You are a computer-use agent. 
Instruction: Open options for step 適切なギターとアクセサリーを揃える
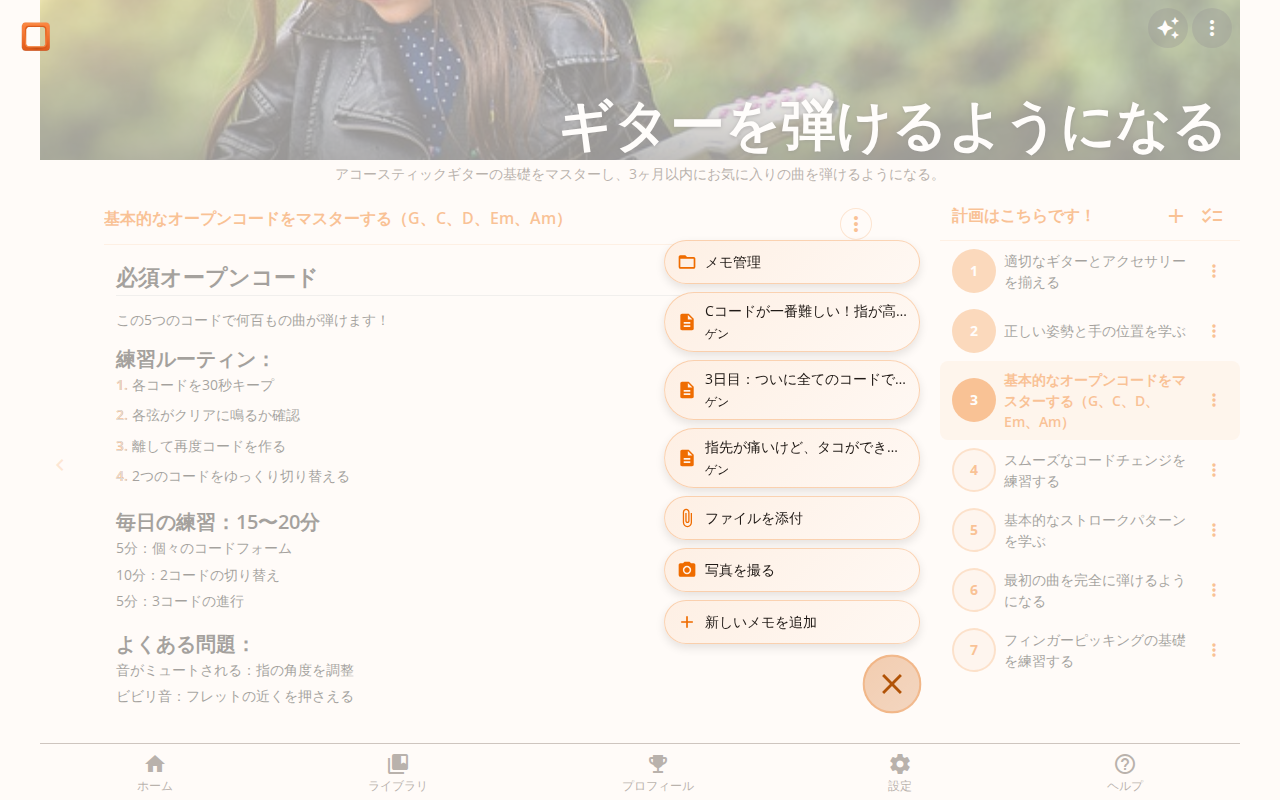click(1214, 271)
